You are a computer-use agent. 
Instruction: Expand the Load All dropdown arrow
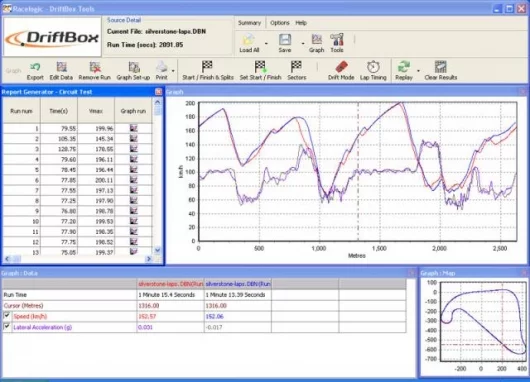coord(266,43)
